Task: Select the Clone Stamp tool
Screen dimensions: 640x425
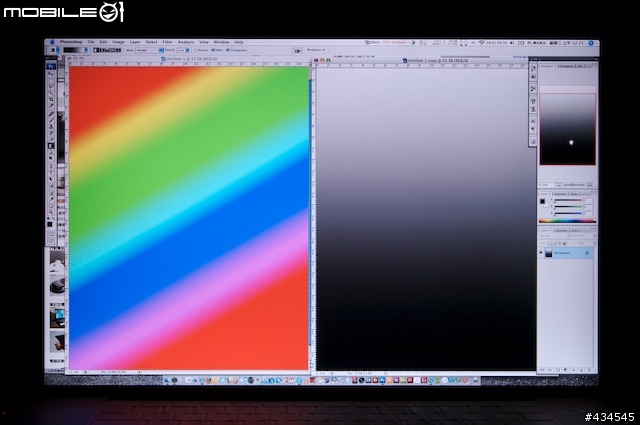Action: [x=51, y=127]
